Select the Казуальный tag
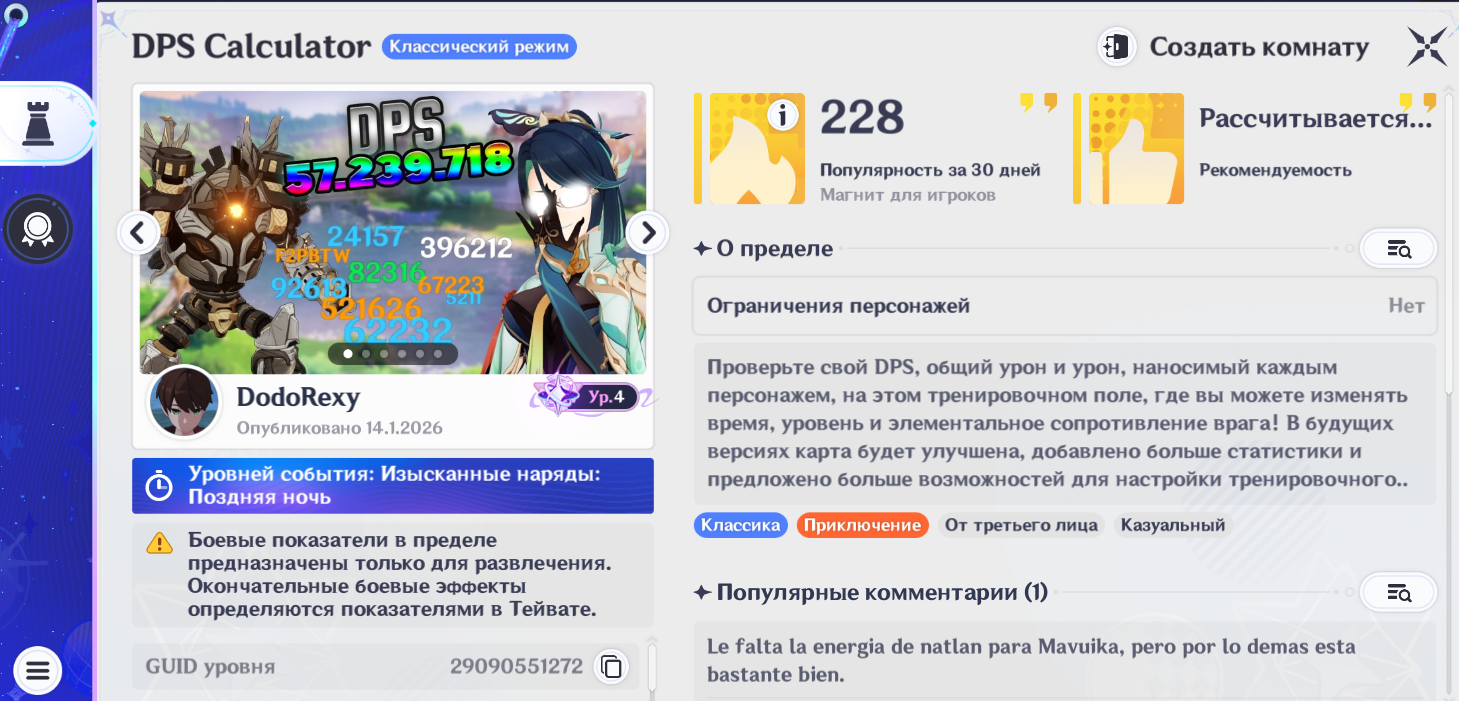 (1172, 525)
